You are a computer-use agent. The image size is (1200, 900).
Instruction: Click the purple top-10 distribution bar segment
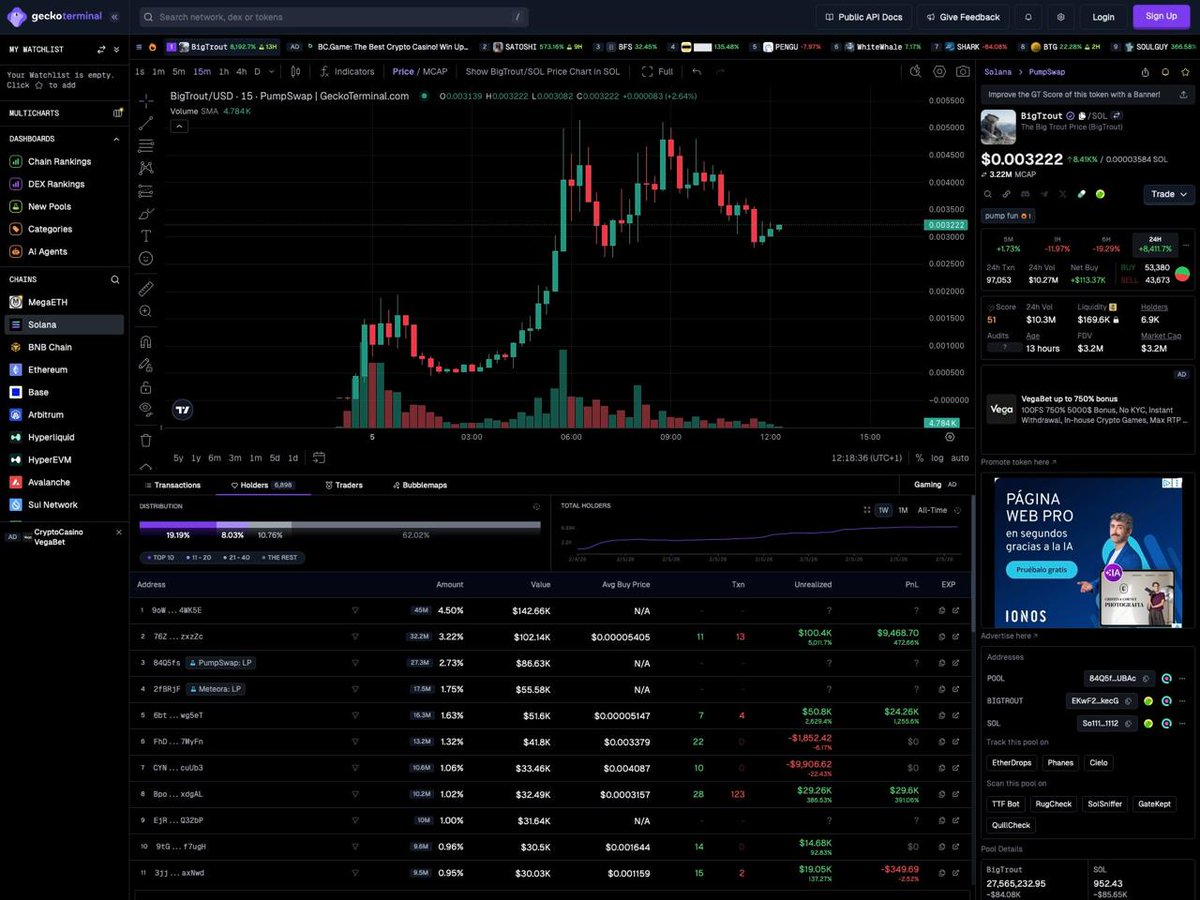178,524
